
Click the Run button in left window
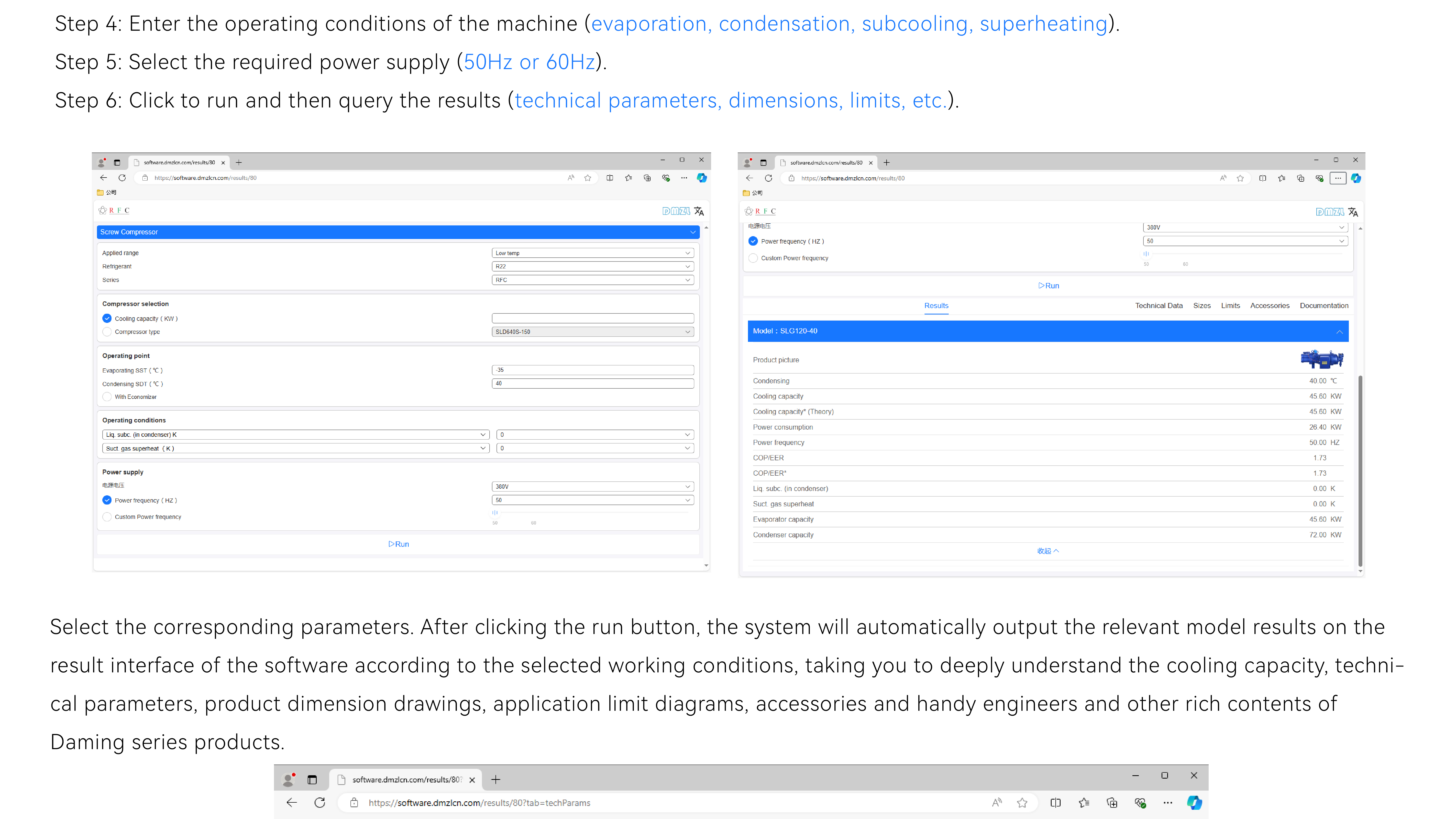pos(399,544)
